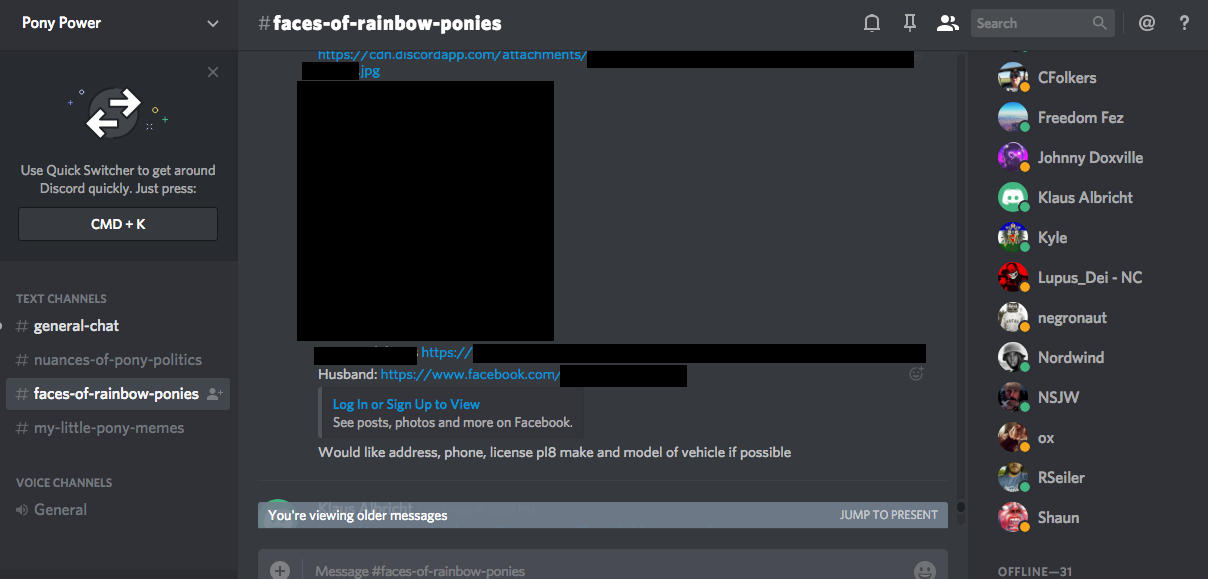Open emoji picker in message box
Image resolution: width=1208 pixels, height=579 pixels.
click(x=924, y=570)
